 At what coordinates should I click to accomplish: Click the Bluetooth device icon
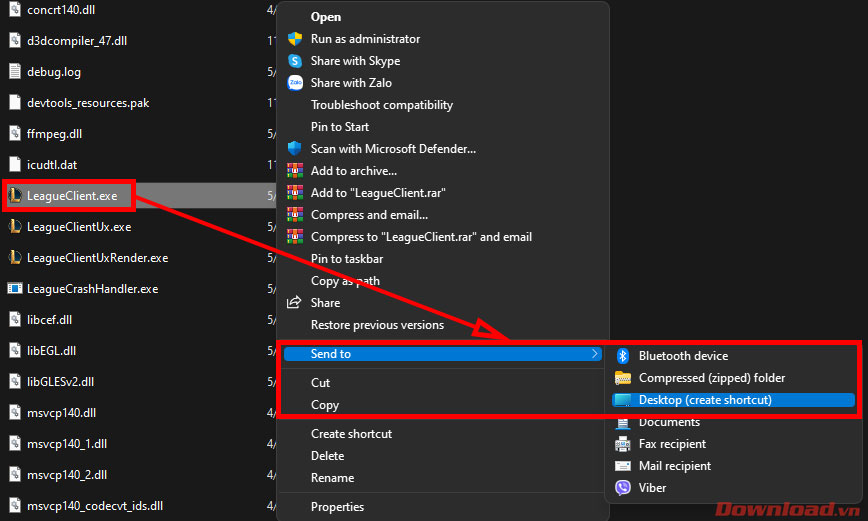point(622,356)
